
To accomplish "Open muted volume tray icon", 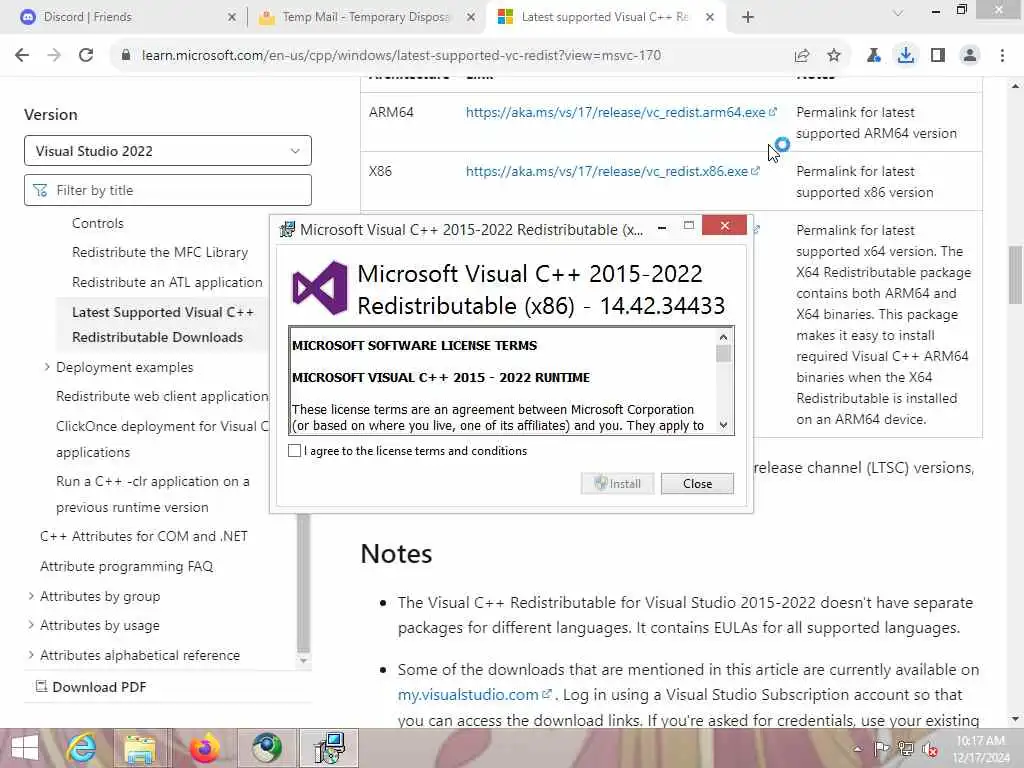I will pos(929,749).
